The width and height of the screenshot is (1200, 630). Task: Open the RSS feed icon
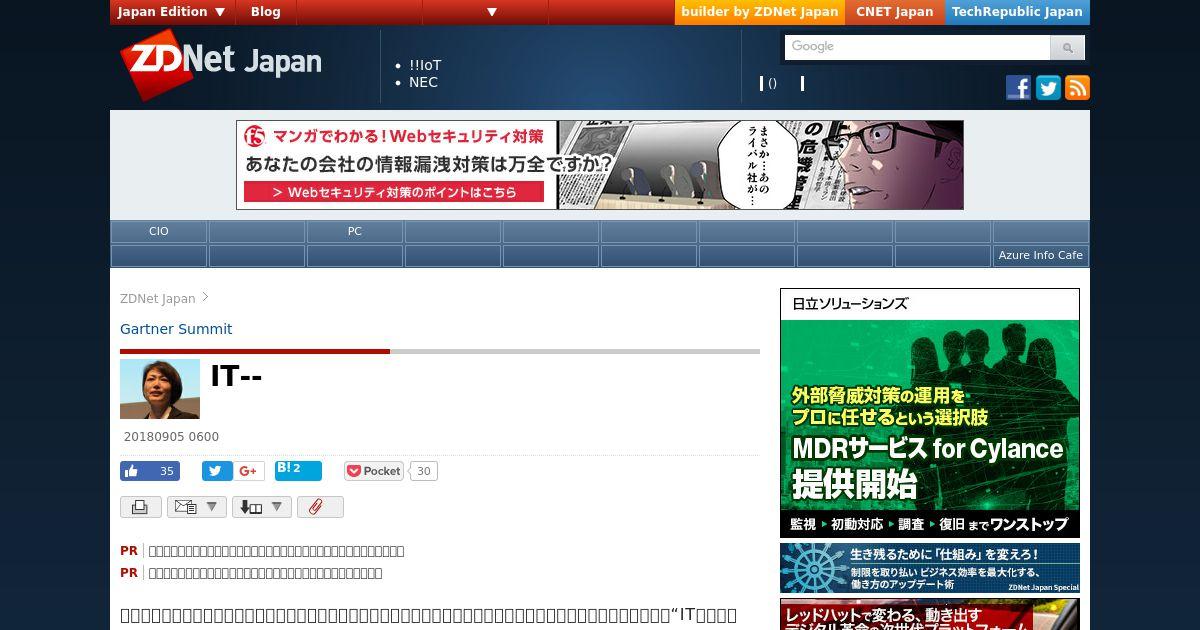point(1077,88)
